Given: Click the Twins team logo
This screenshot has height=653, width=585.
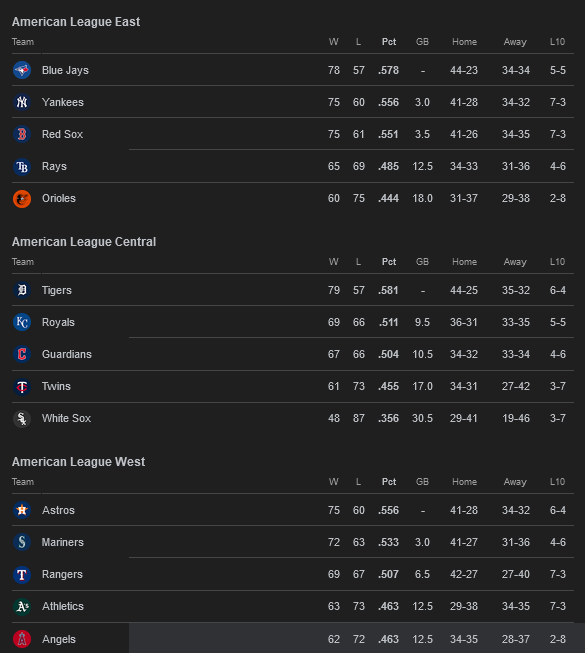Looking at the screenshot, I should [22, 386].
